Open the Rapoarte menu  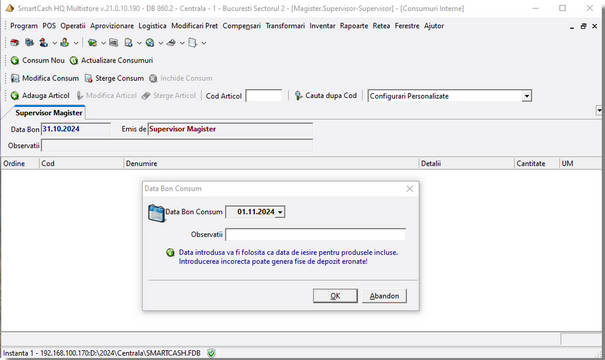point(354,26)
